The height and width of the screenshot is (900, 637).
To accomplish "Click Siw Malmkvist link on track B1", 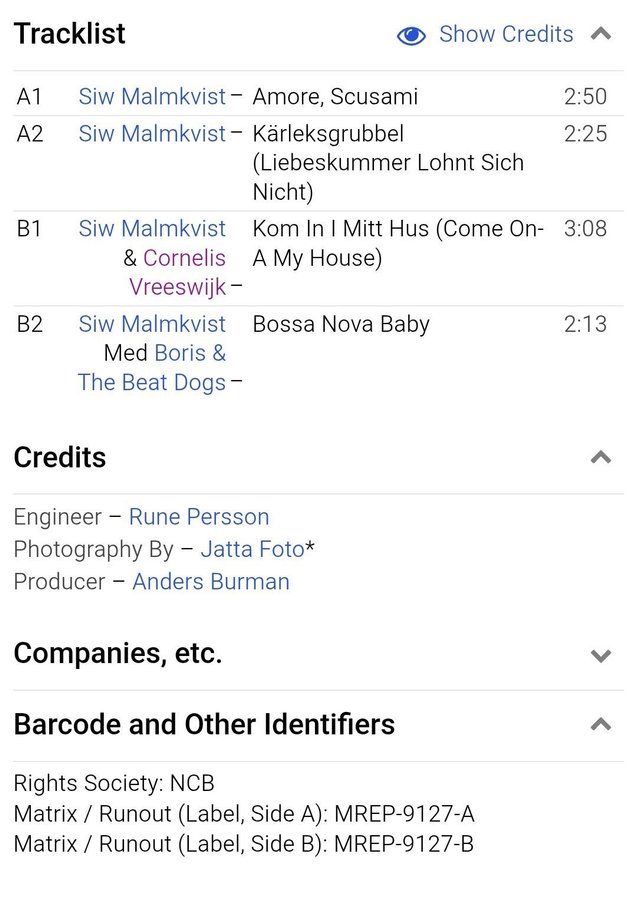I will pyautogui.click(x=152, y=229).
